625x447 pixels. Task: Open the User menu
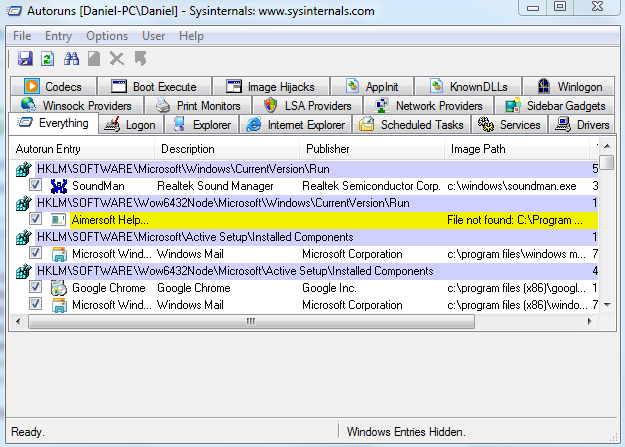(153, 36)
